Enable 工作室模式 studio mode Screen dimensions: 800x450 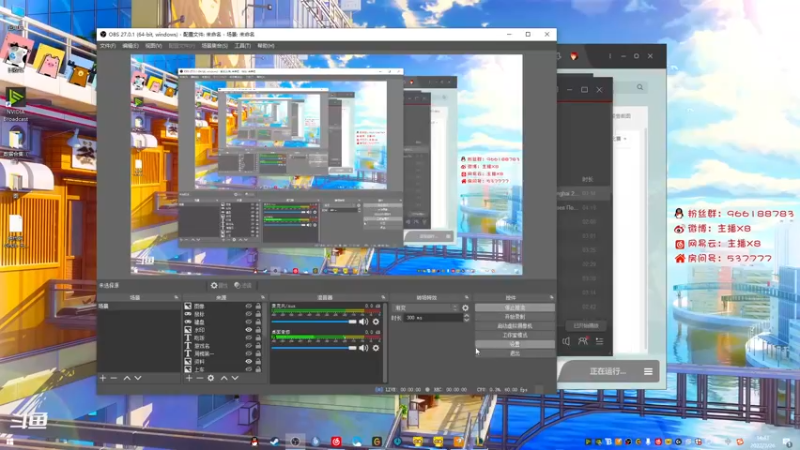[x=515, y=335]
